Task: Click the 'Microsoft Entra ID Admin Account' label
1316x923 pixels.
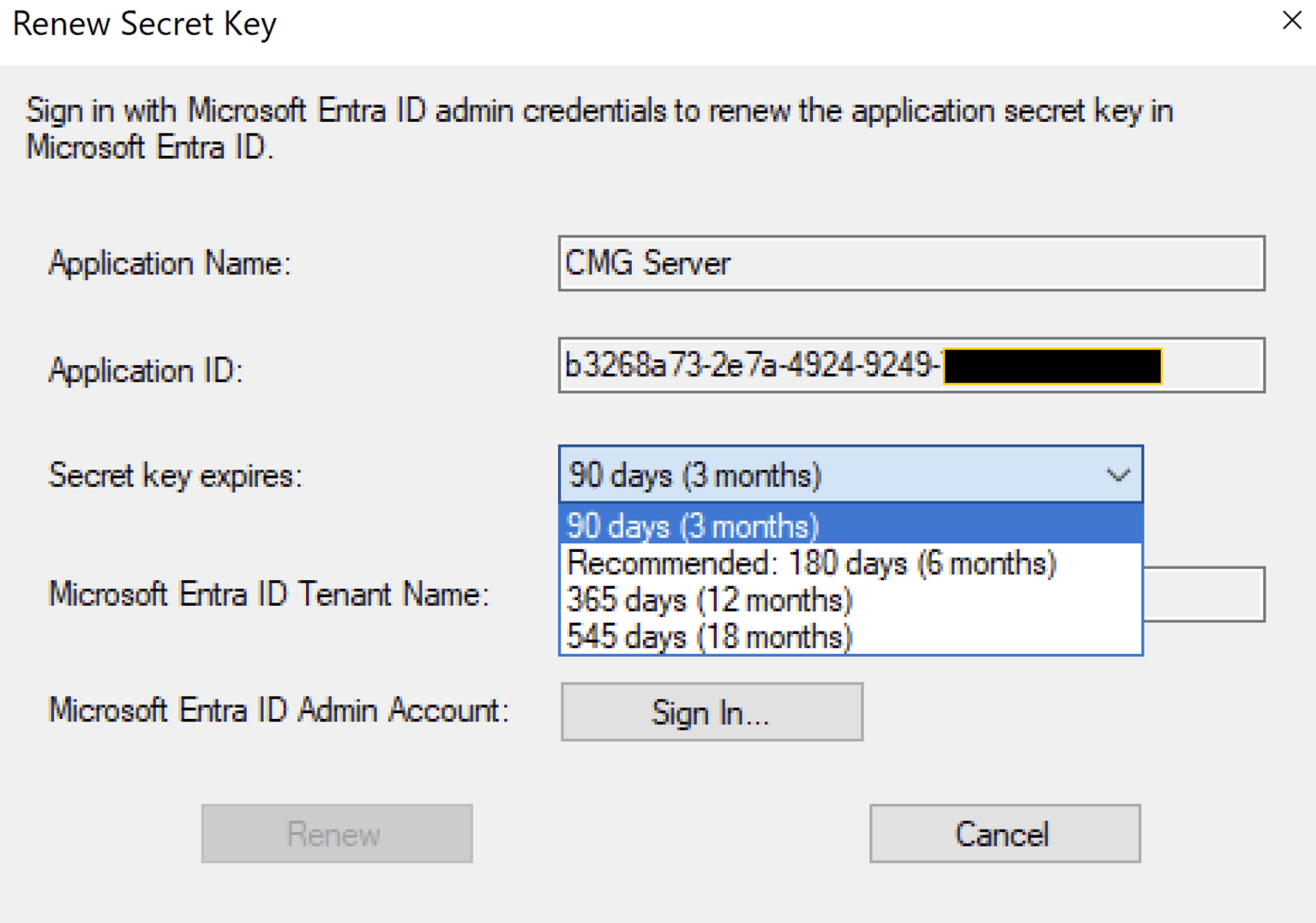Action: [x=280, y=710]
